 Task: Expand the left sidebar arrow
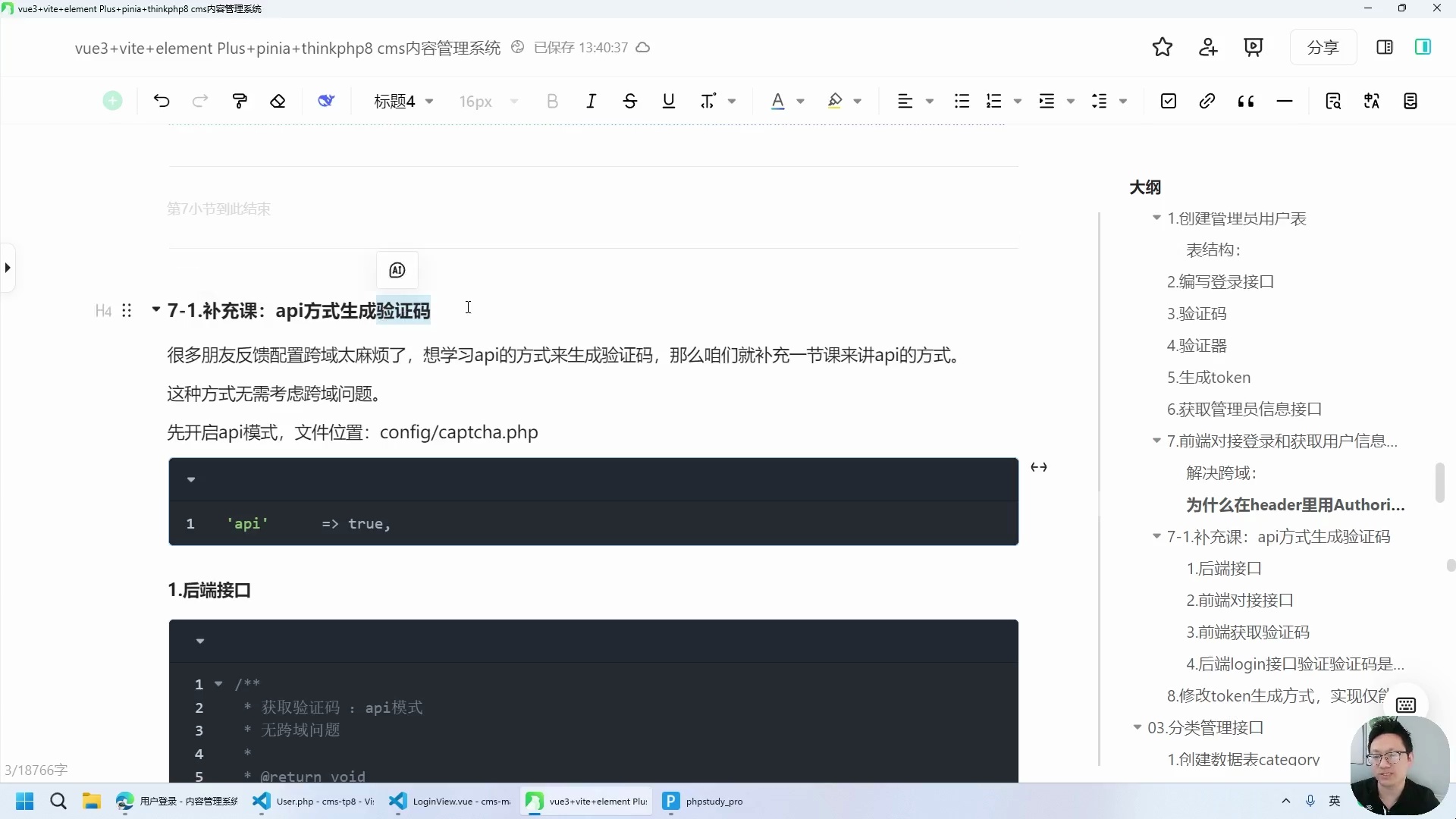8,268
